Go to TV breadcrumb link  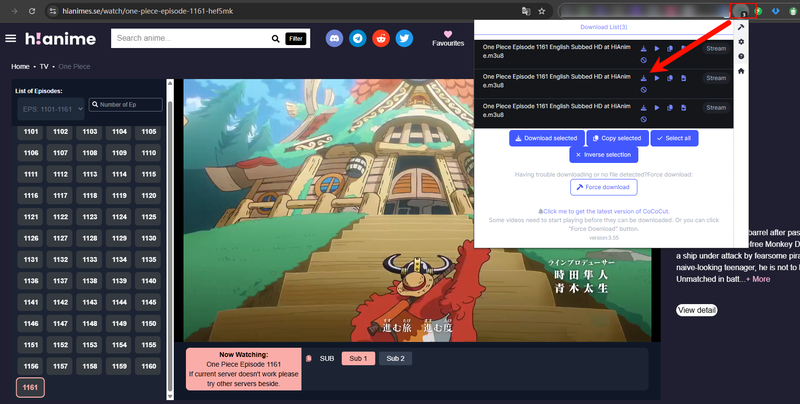tap(44, 66)
